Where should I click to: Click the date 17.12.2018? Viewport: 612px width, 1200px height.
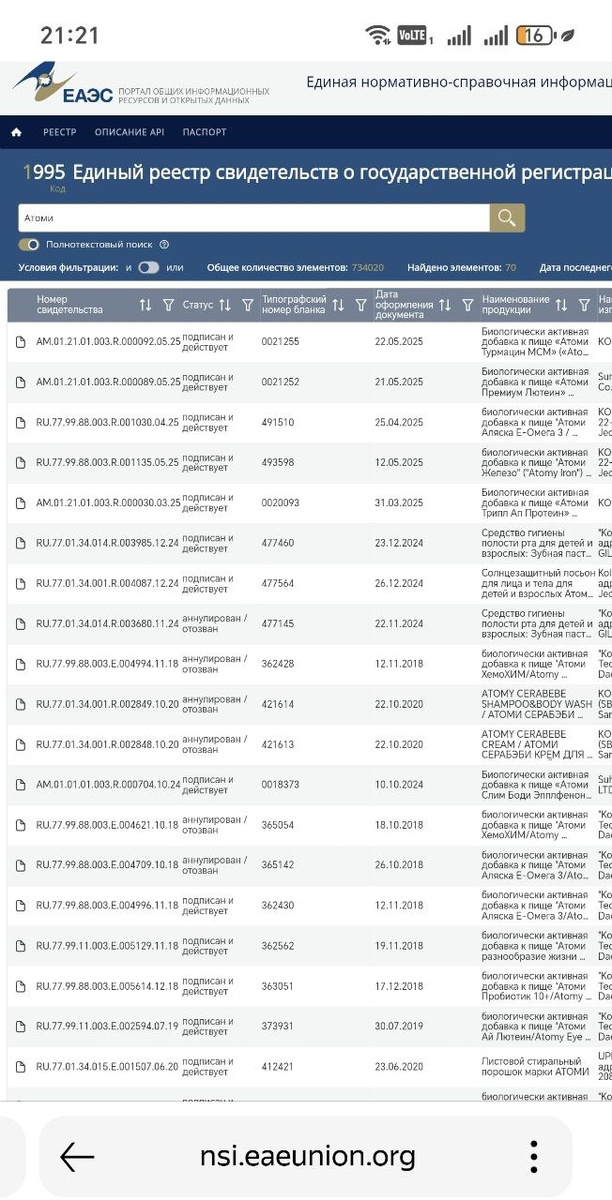[x=400, y=987]
